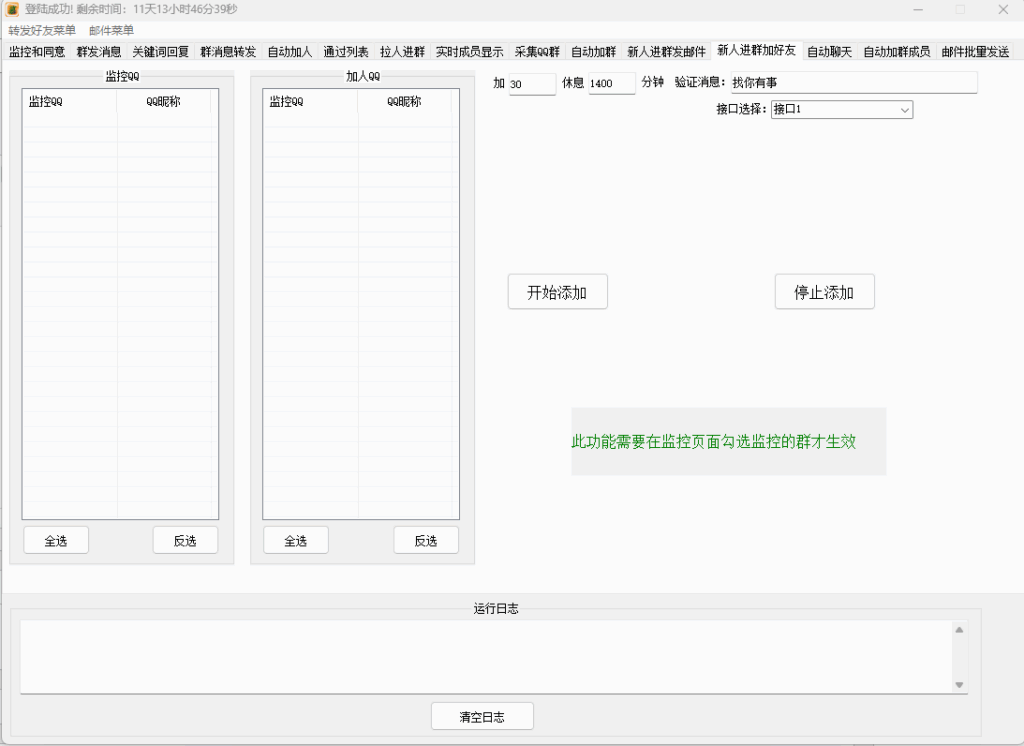
Task: Switch to the 采集QQ群 tab
Action: (537, 52)
